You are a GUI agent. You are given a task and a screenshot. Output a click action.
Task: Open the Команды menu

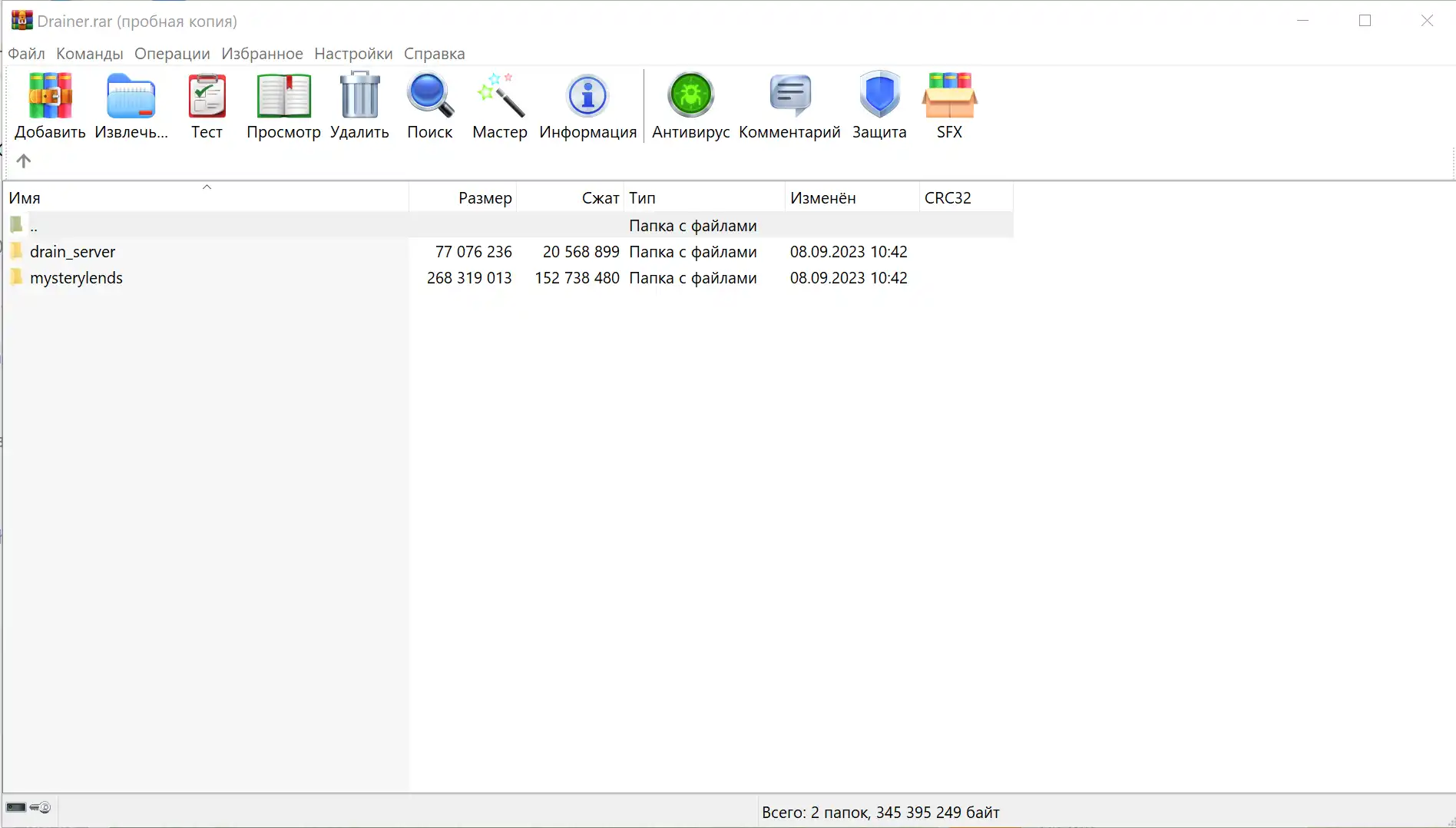pyautogui.click(x=90, y=54)
